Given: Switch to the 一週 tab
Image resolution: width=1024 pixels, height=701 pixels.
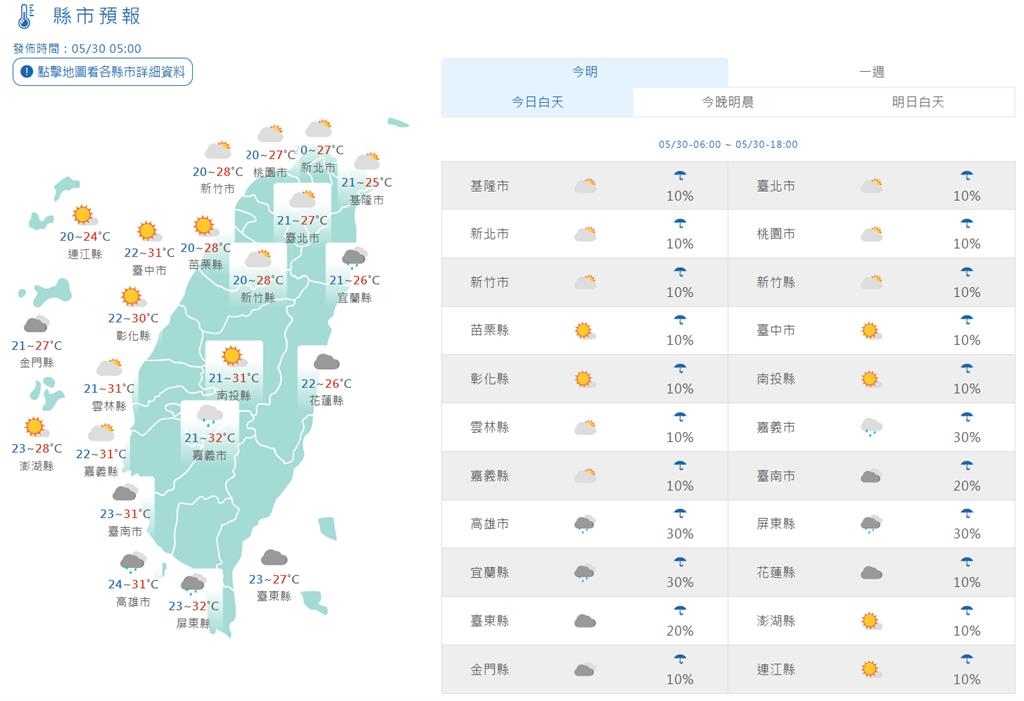Looking at the screenshot, I should click(871, 71).
